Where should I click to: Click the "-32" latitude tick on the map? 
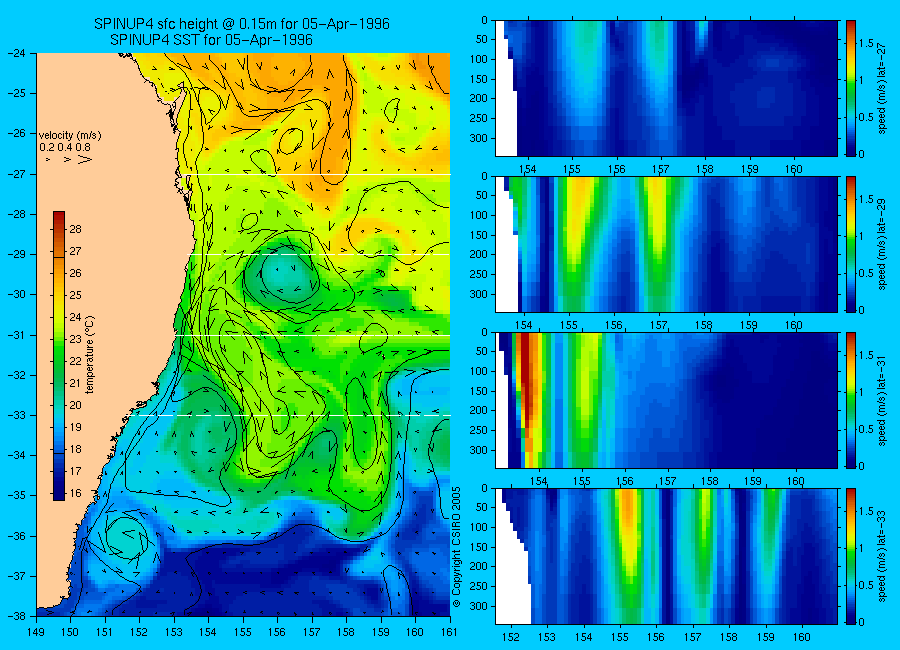16,375
